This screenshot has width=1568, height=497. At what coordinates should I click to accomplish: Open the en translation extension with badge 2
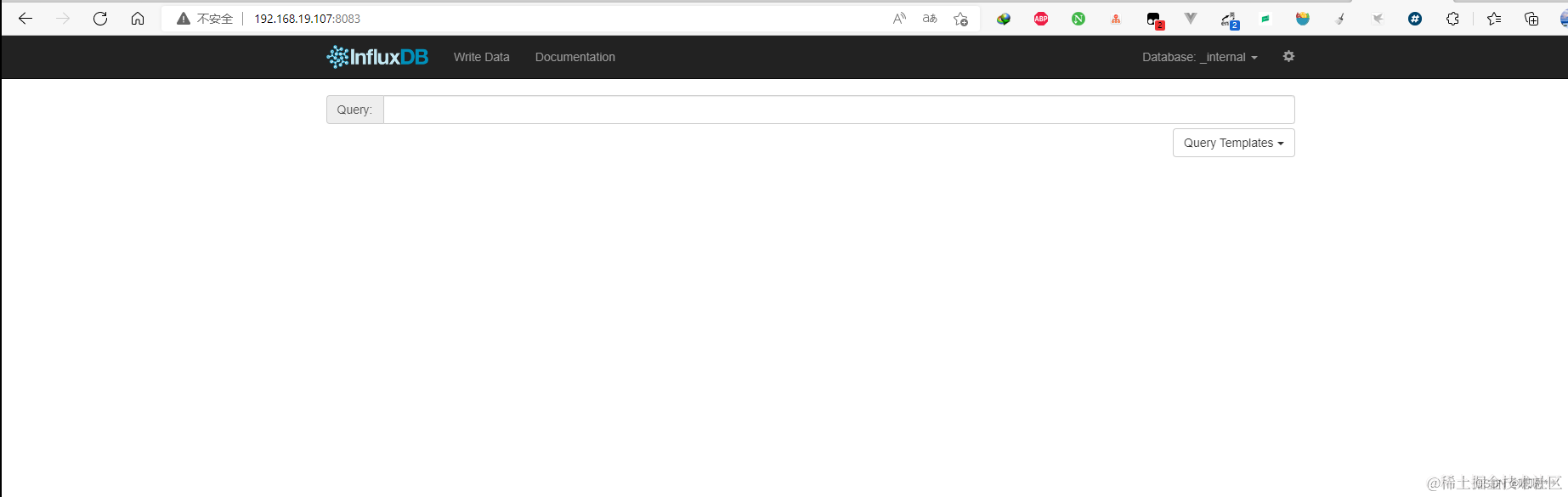coord(1230,20)
